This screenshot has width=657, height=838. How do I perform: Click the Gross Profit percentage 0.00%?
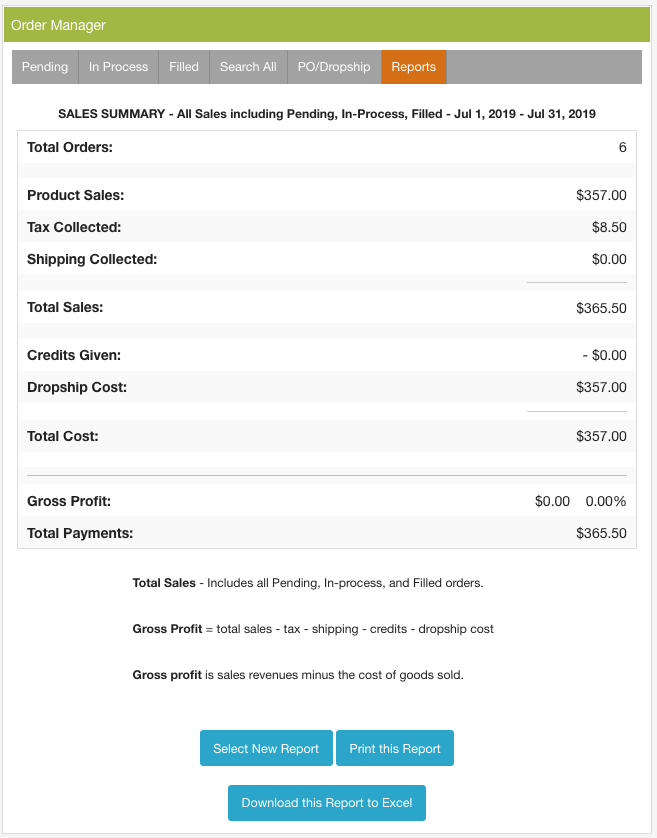tap(606, 501)
